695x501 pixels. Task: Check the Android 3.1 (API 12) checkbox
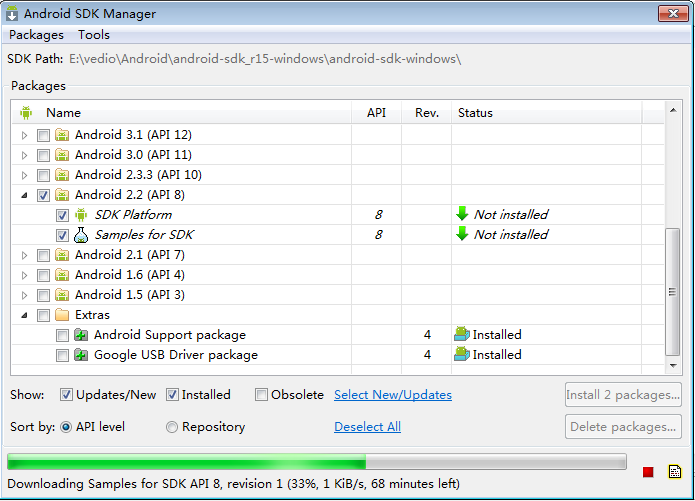pos(43,135)
